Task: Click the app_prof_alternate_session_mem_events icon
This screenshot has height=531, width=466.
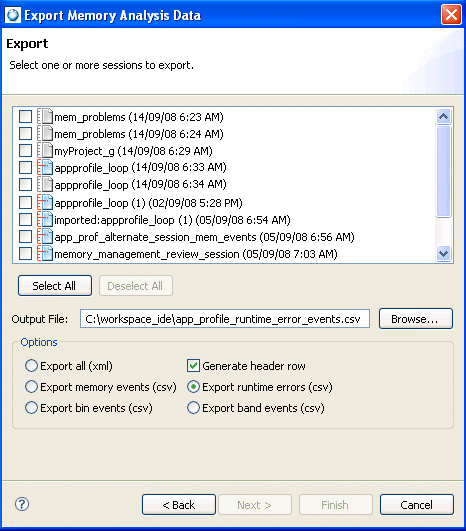Action: (45, 236)
